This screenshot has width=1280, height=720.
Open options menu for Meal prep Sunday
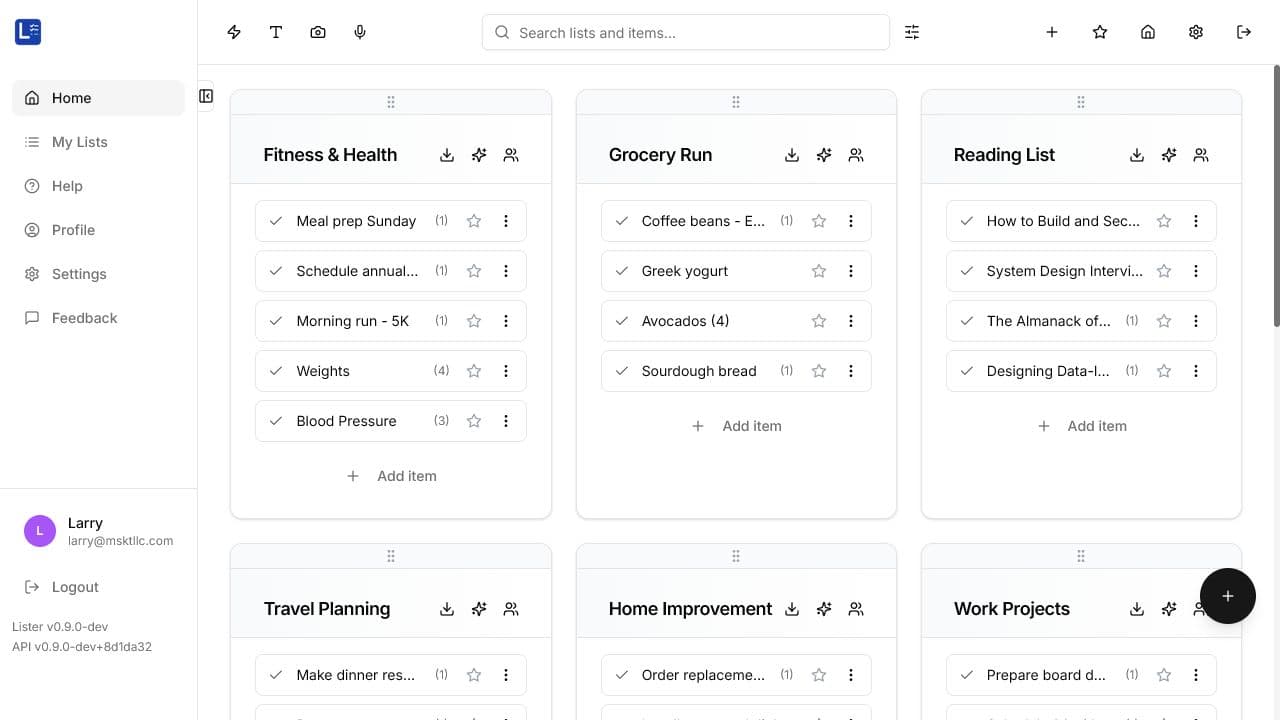pyautogui.click(x=506, y=221)
